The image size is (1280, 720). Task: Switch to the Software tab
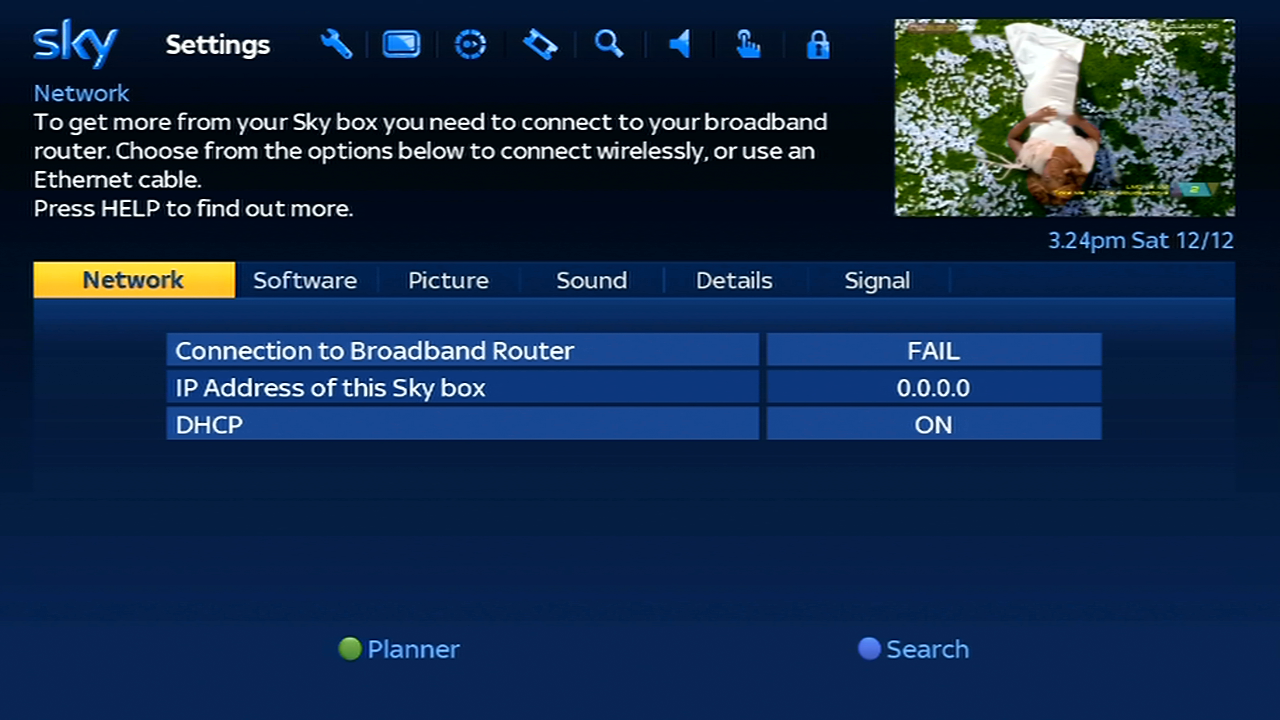[305, 280]
